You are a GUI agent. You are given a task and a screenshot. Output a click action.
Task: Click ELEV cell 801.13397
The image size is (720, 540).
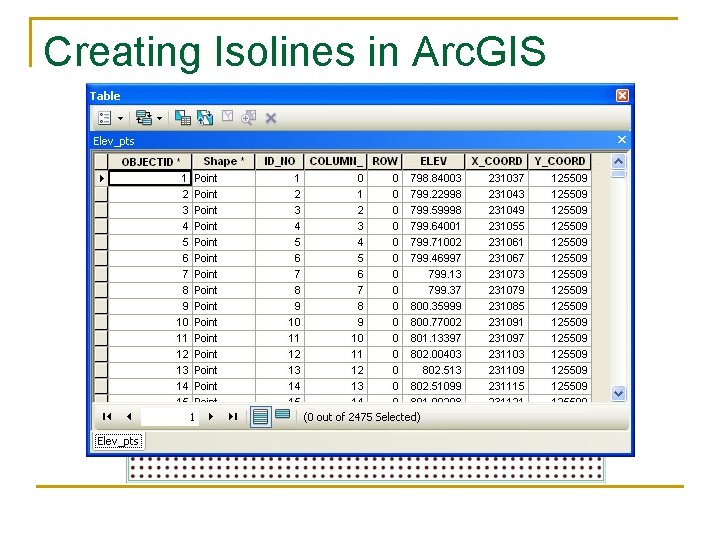pyautogui.click(x=433, y=338)
